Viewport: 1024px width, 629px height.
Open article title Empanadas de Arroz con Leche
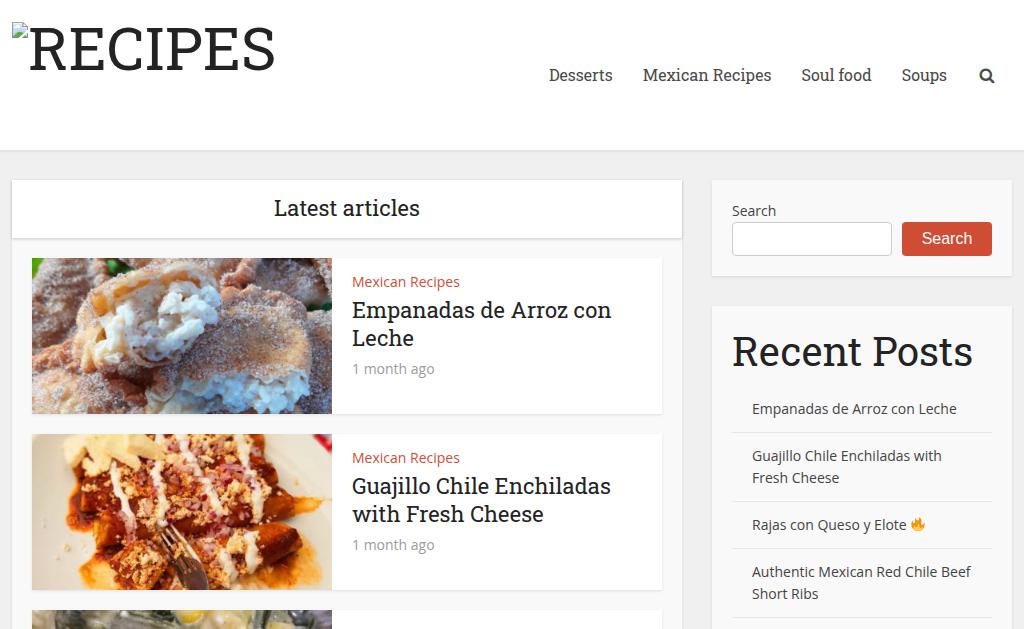(x=481, y=324)
